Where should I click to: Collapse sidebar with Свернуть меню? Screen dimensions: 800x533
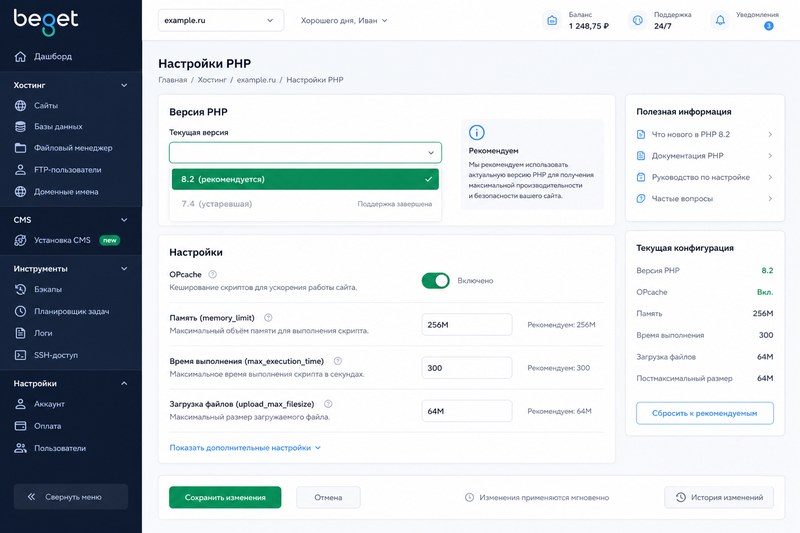click(x=71, y=497)
